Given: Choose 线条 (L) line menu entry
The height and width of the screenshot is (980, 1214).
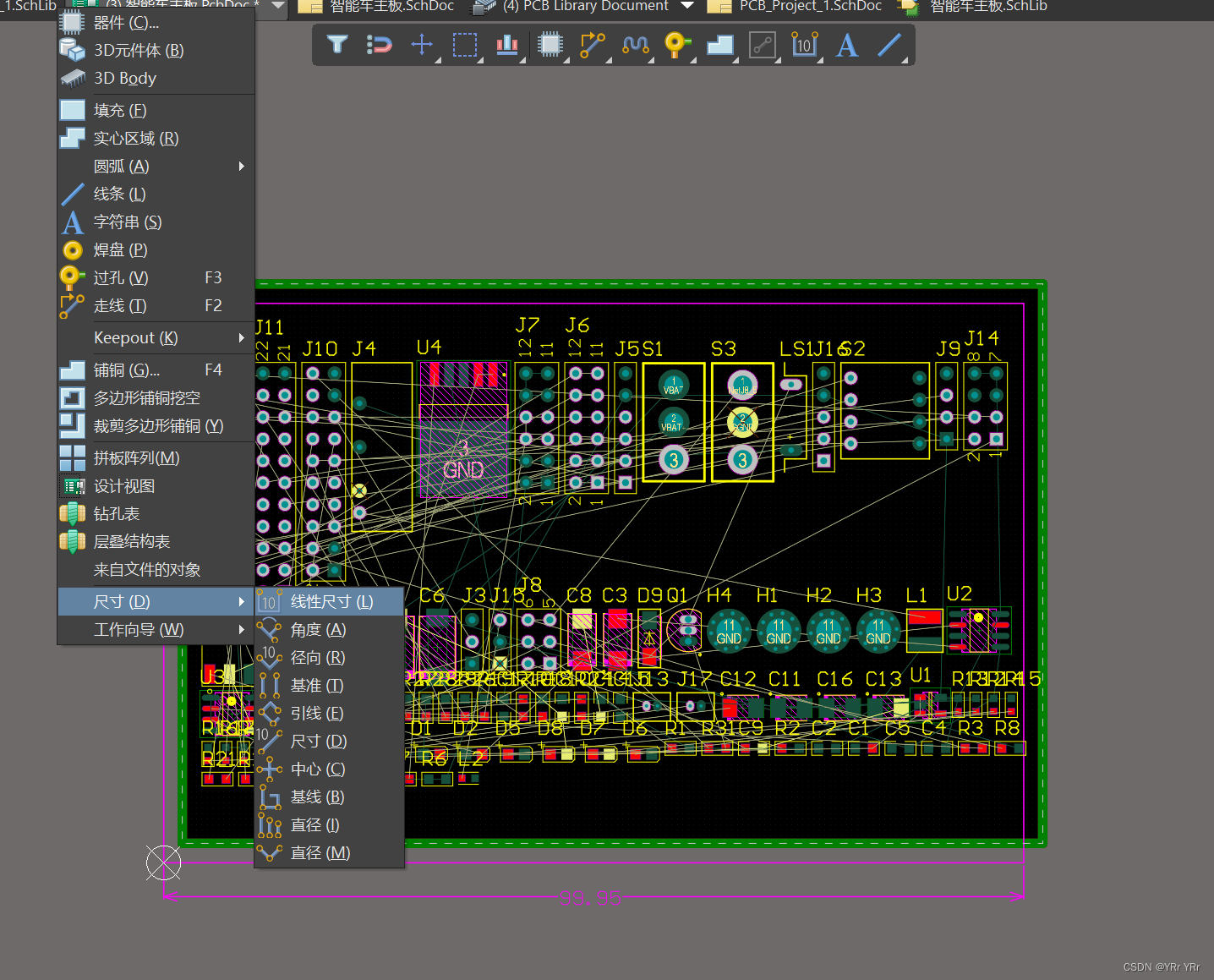Looking at the screenshot, I should (x=156, y=194).
